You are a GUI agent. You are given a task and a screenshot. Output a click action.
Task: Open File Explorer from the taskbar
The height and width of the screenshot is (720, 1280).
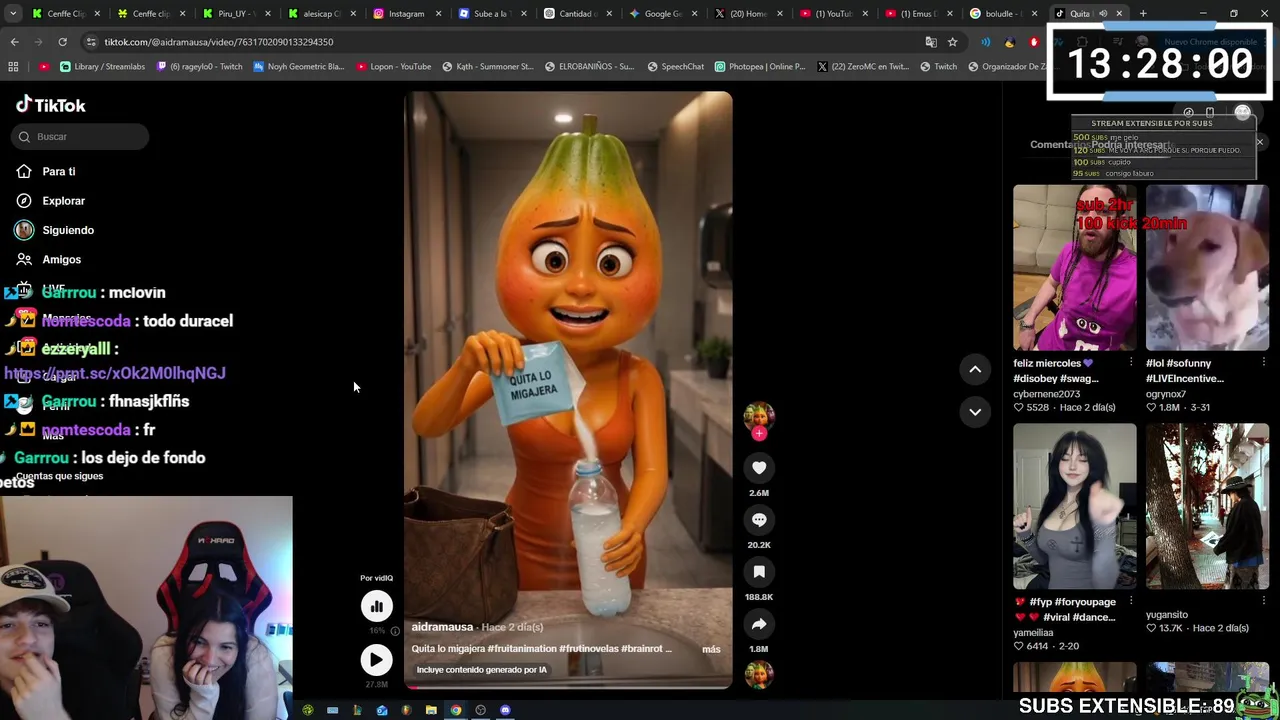pos(431,710)
